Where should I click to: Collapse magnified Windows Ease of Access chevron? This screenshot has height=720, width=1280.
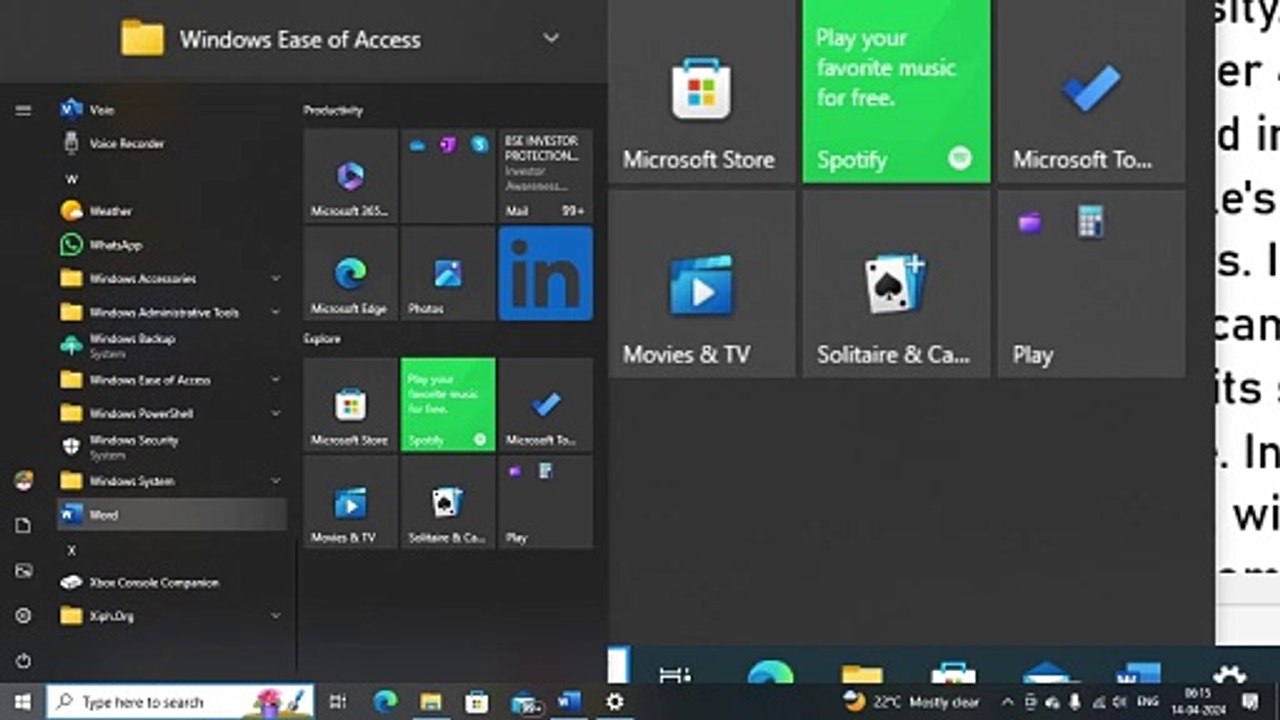551,39
